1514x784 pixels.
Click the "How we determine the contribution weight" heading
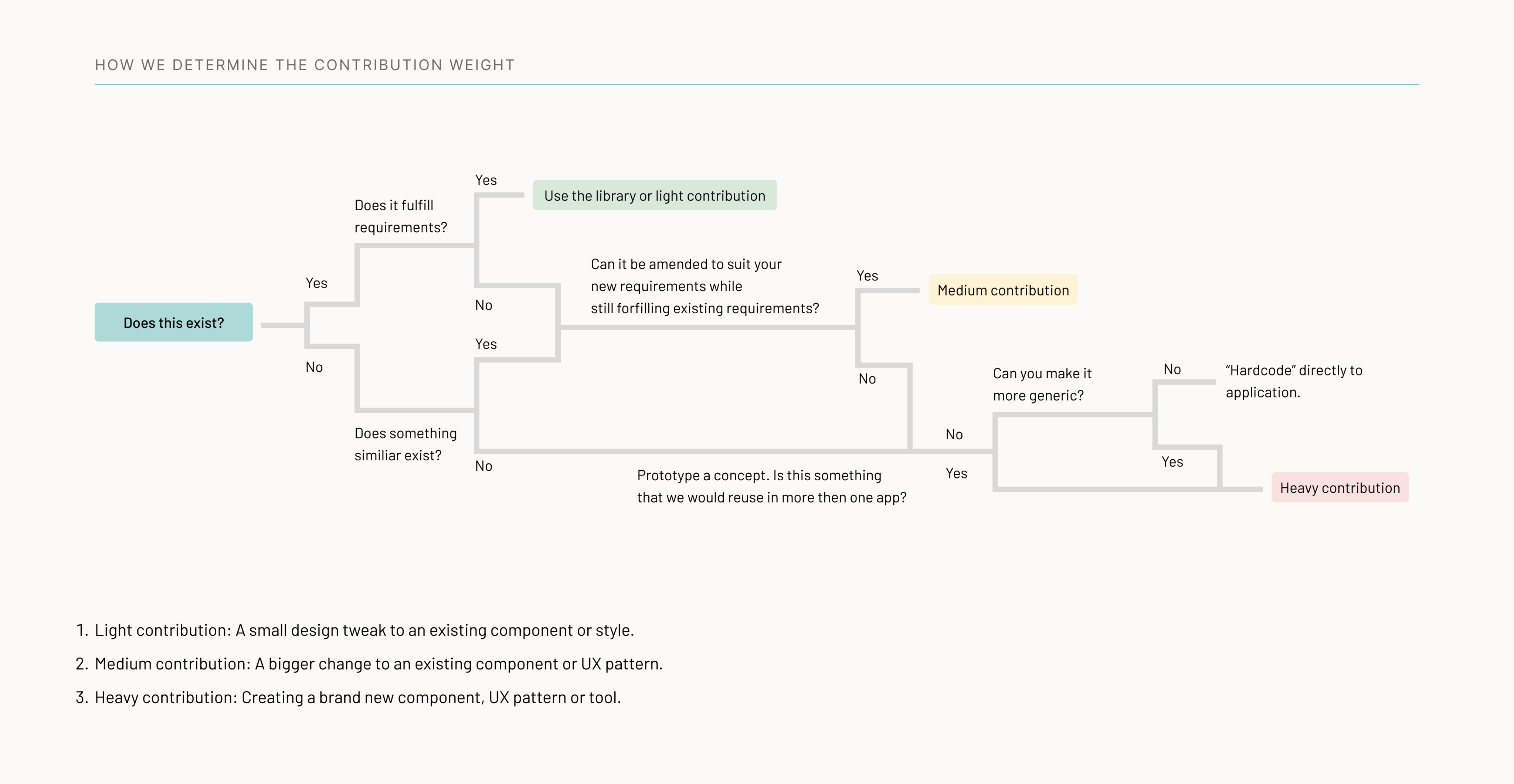(x=305, y=65)
